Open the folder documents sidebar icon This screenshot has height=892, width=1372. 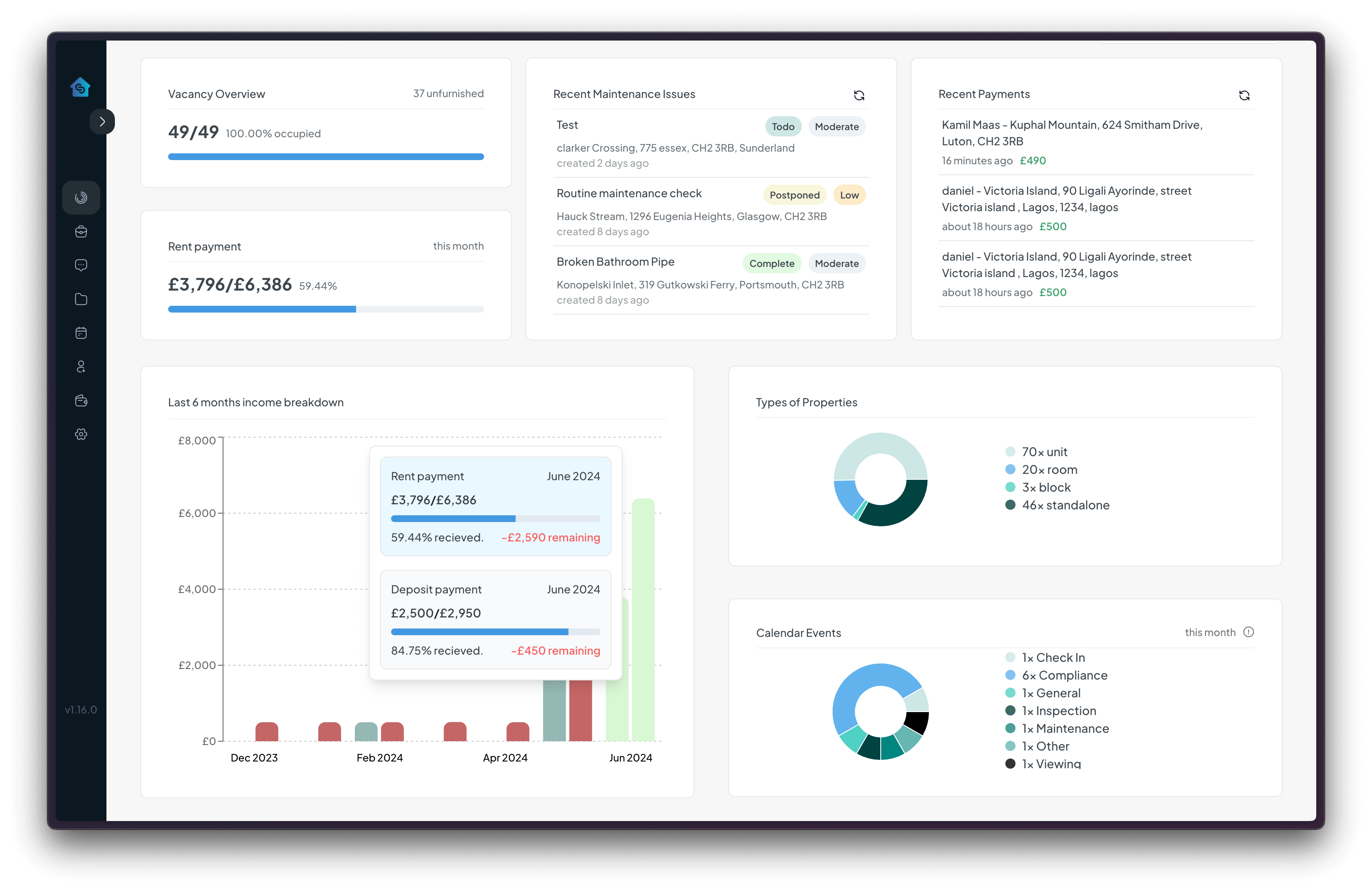click(81, 299)
